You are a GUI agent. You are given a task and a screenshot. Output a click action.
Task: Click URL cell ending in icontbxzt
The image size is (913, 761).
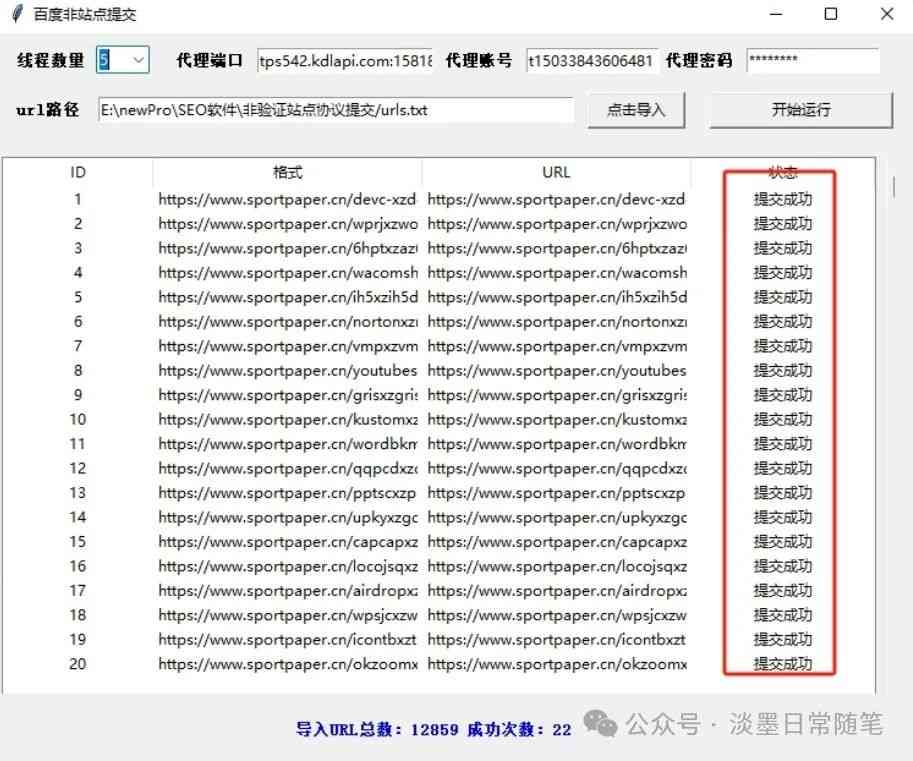coord(557,639)
